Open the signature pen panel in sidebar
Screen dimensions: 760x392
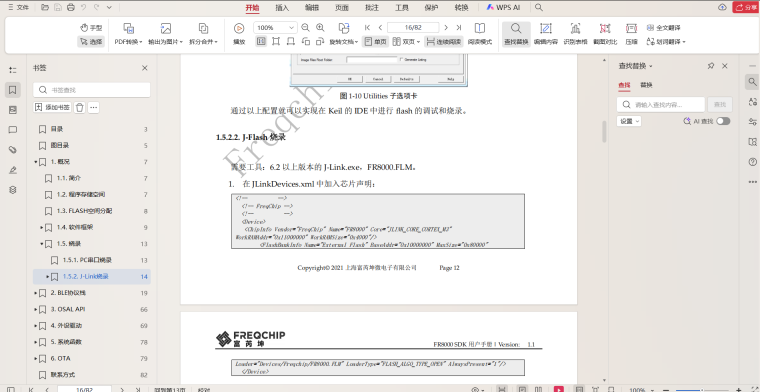point(13,170)
